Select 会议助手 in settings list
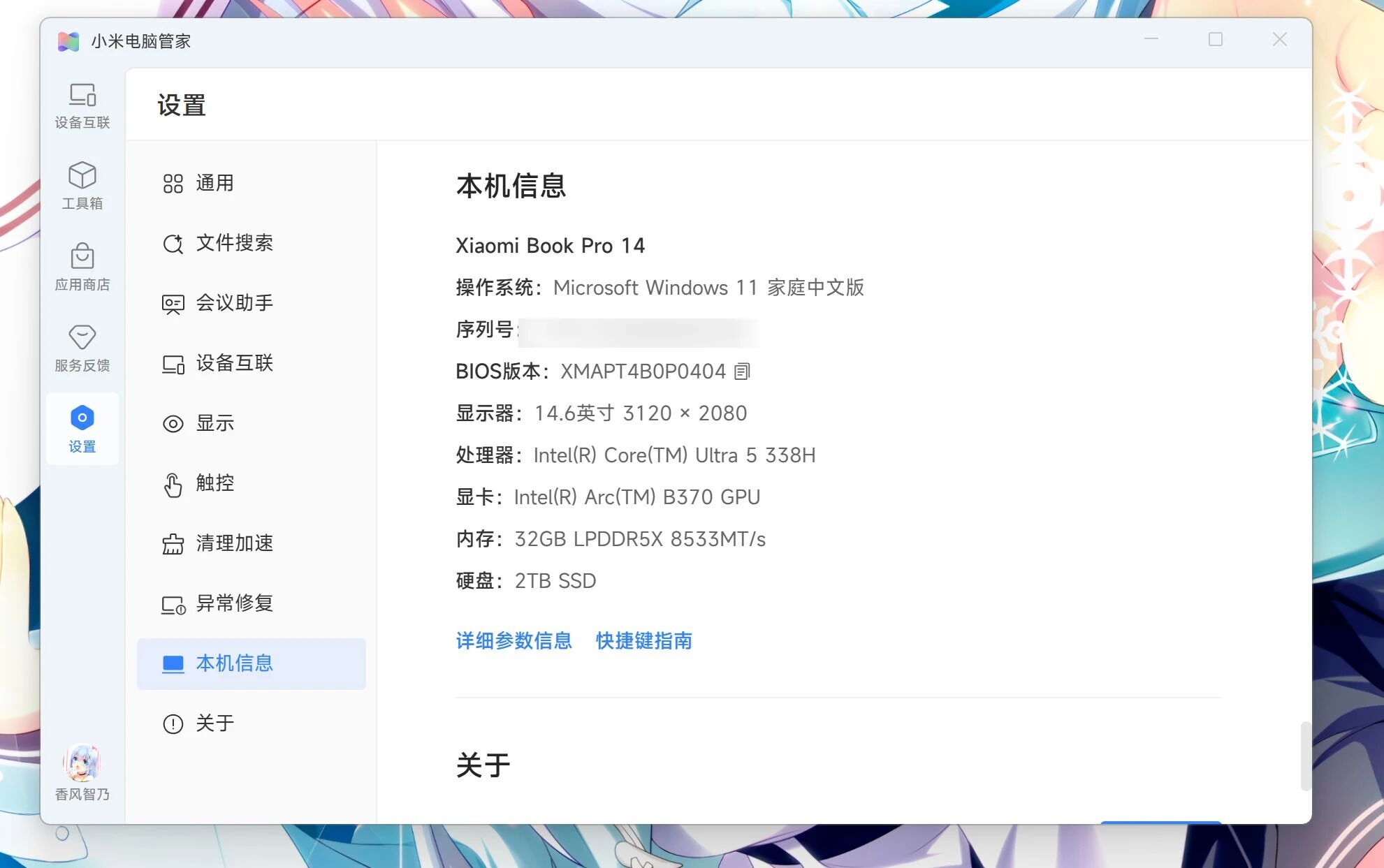Screen dimensions: 1384x868 [x=234, y=303]
